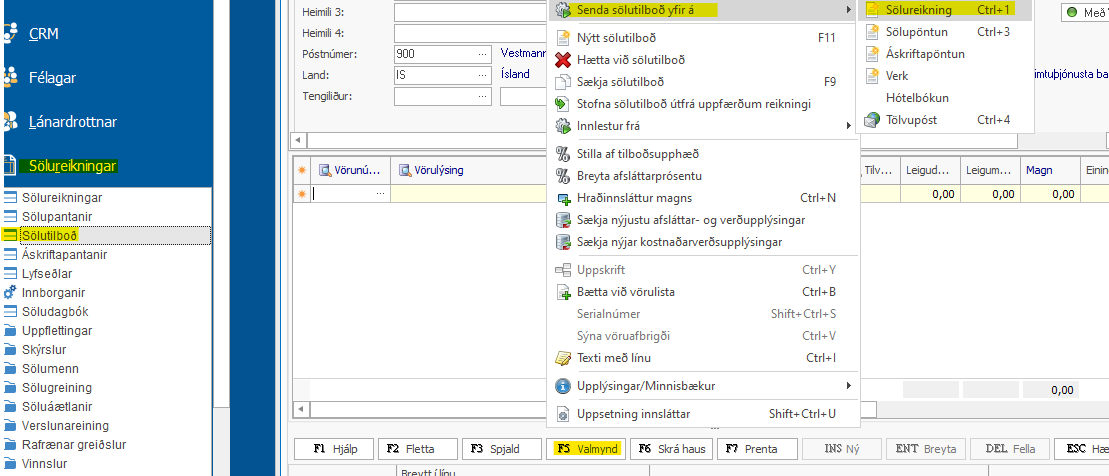Click the Tölvupóst email icon in submenu
The image size is (1109, 476).
[872, 120]
